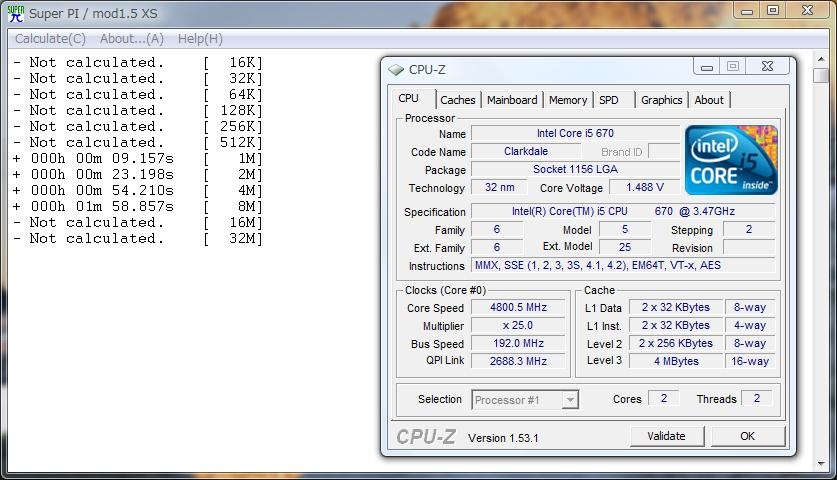Screen dimensions: 837x480
Task: Click the 16K Not calculated line
Action: 138,62
